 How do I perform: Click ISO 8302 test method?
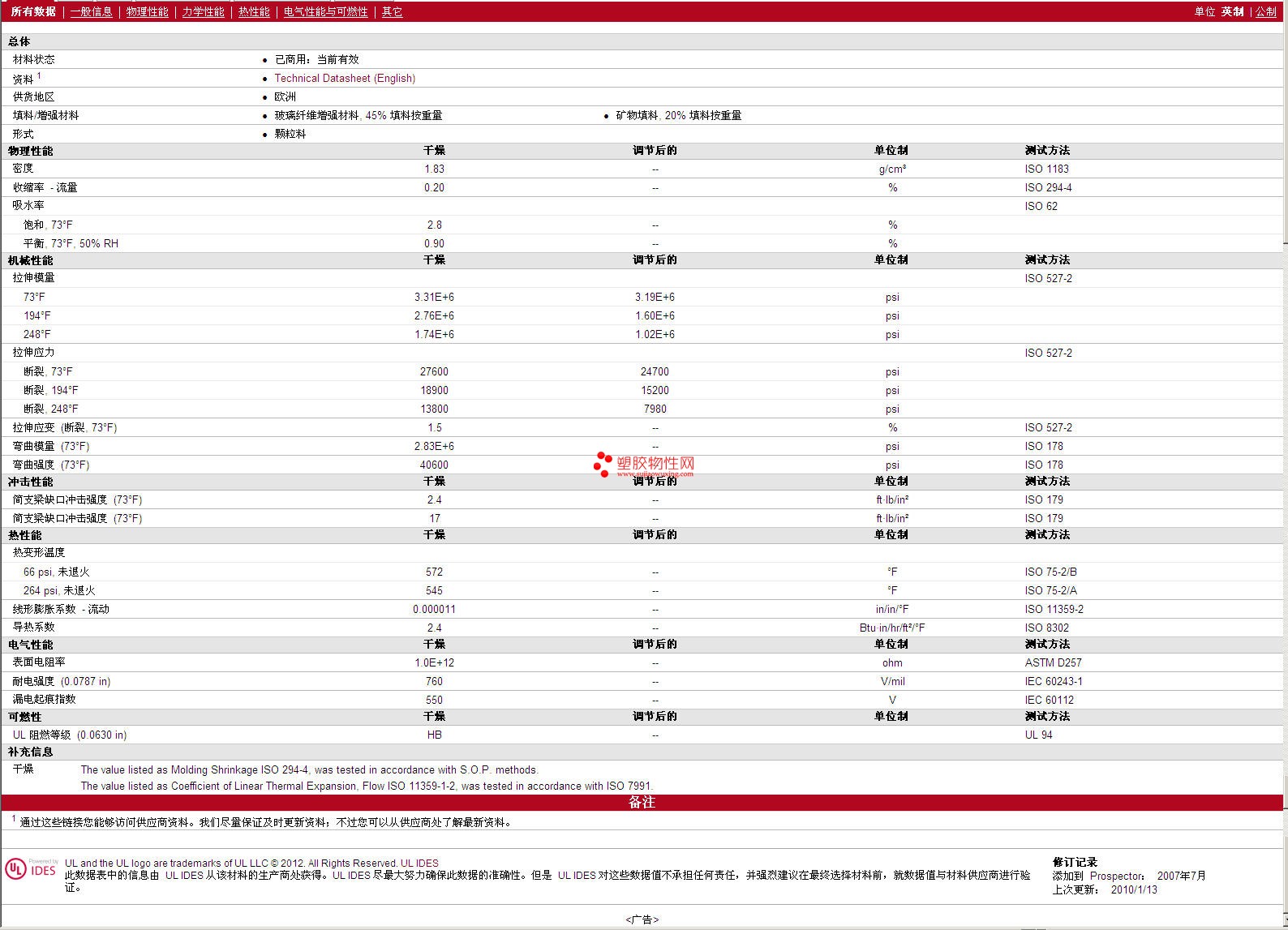1046,628
